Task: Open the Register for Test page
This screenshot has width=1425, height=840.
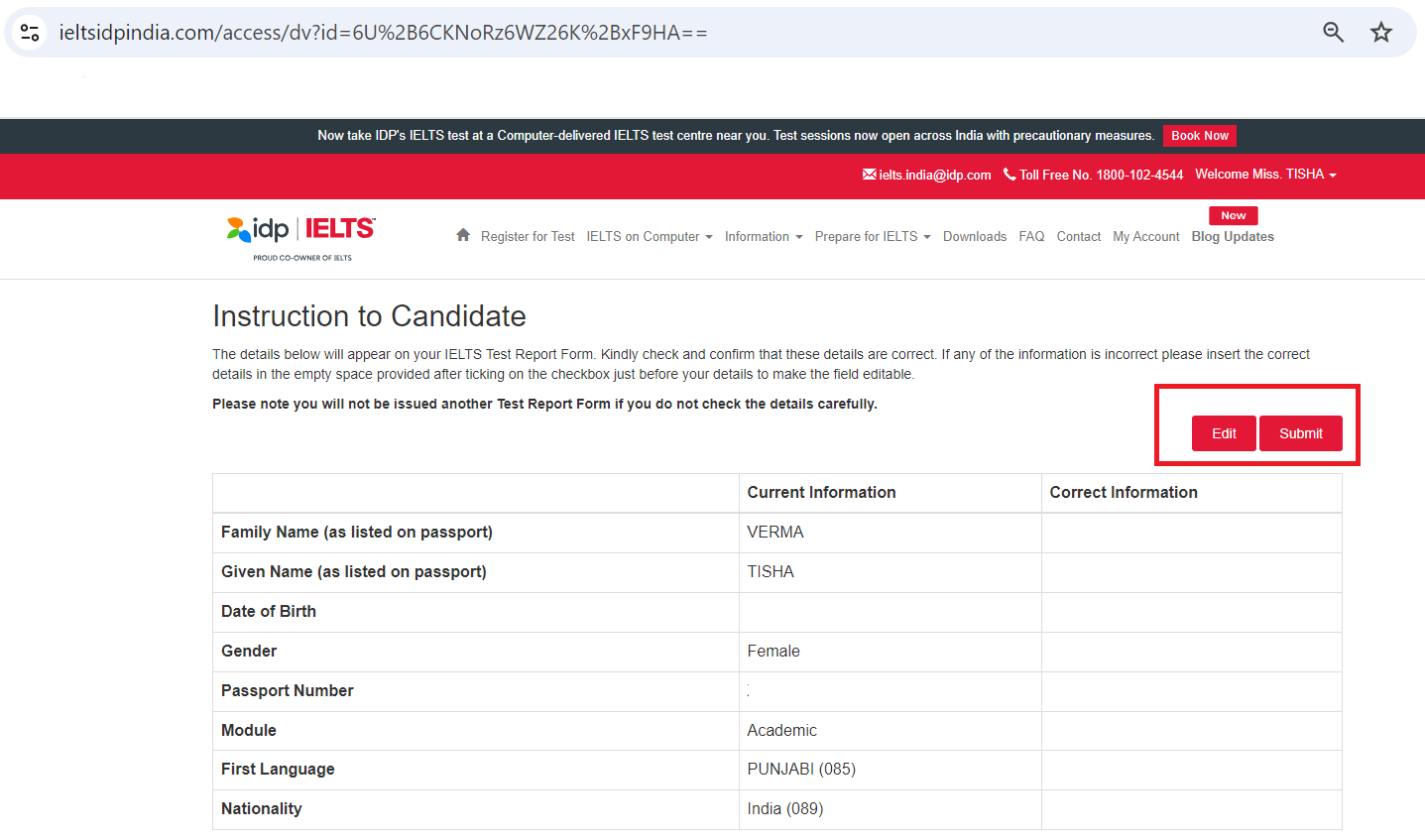Action: (x=528, y=237)
